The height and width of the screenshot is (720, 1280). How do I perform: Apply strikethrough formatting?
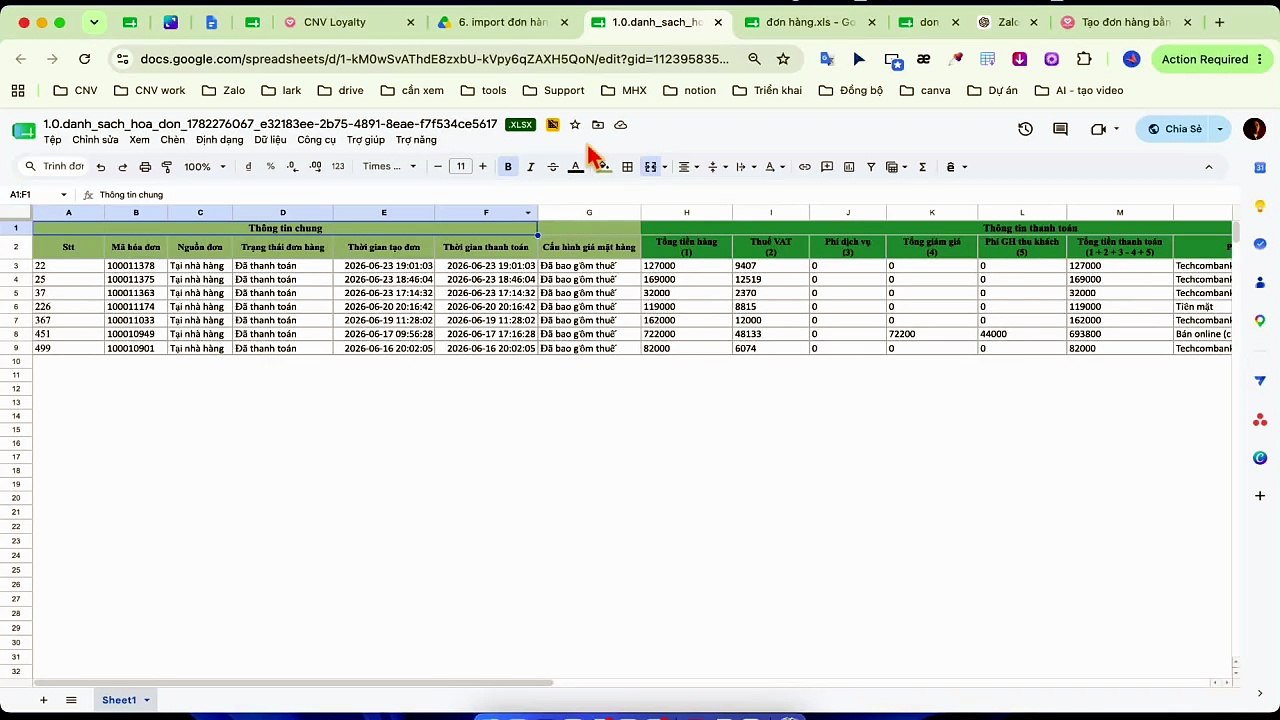[553, 167]
